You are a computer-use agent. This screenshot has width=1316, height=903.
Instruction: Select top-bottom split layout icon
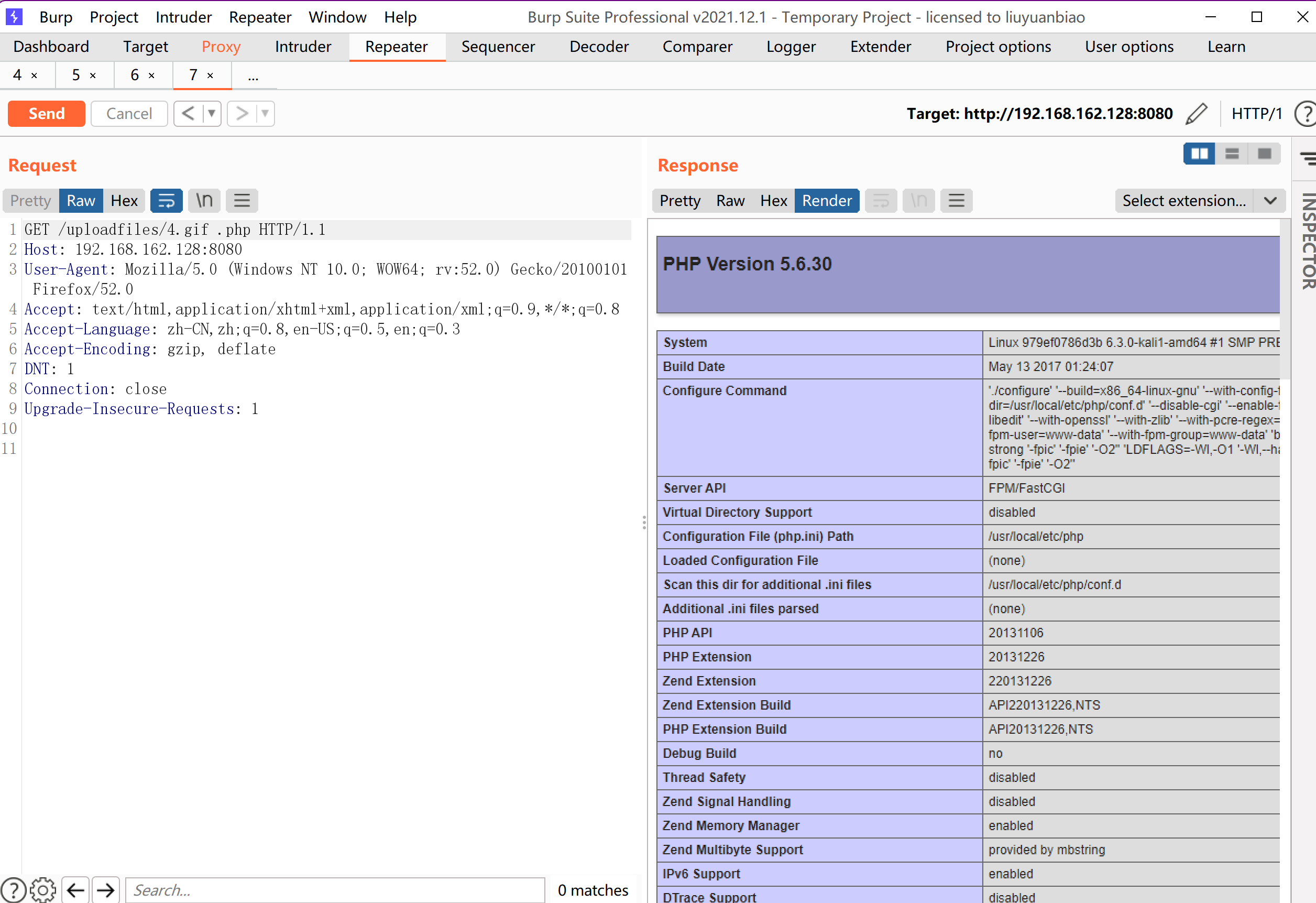tap(1232, 154)
